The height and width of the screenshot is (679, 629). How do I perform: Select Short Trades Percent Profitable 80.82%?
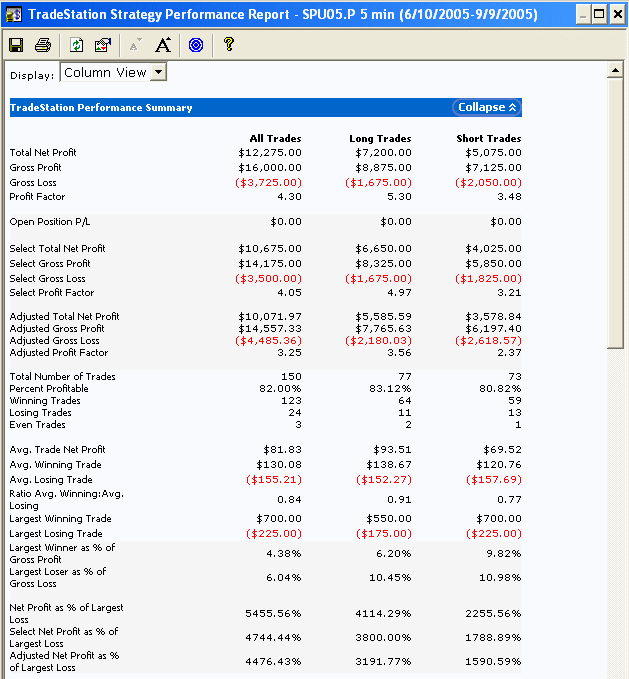(x=500, y=389)
